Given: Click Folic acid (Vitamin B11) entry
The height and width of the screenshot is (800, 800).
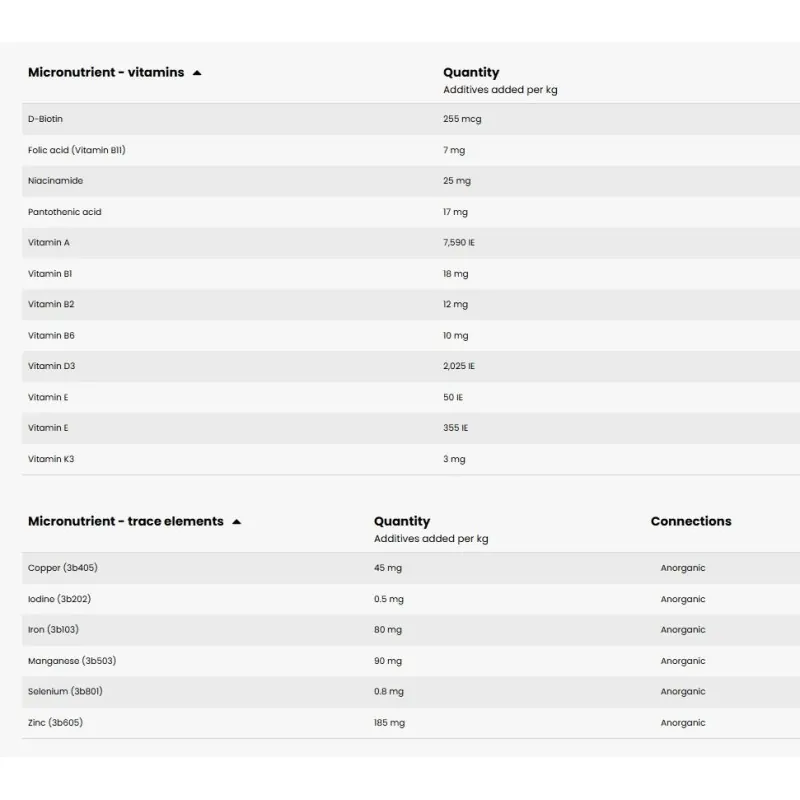Looking at the screenshot, I should pos(77,150).
